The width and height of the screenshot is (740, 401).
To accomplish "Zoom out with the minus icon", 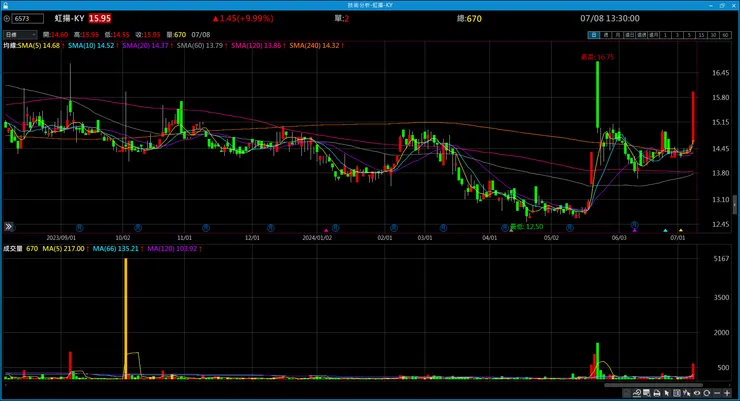I will tap(716, 393).
